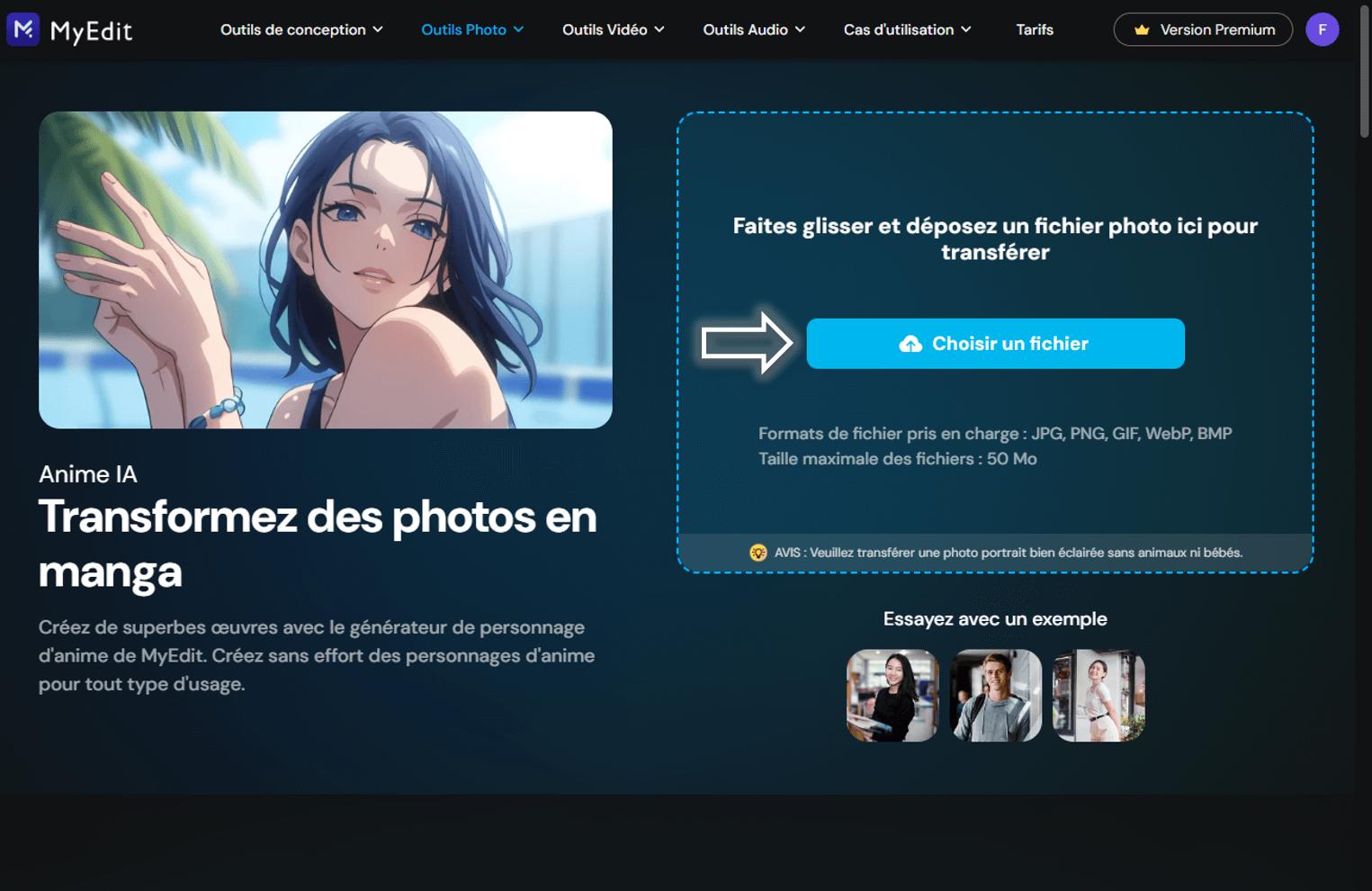Open the Tarifs page
The image size is (1372, 891).
[x=1035, y=29]
